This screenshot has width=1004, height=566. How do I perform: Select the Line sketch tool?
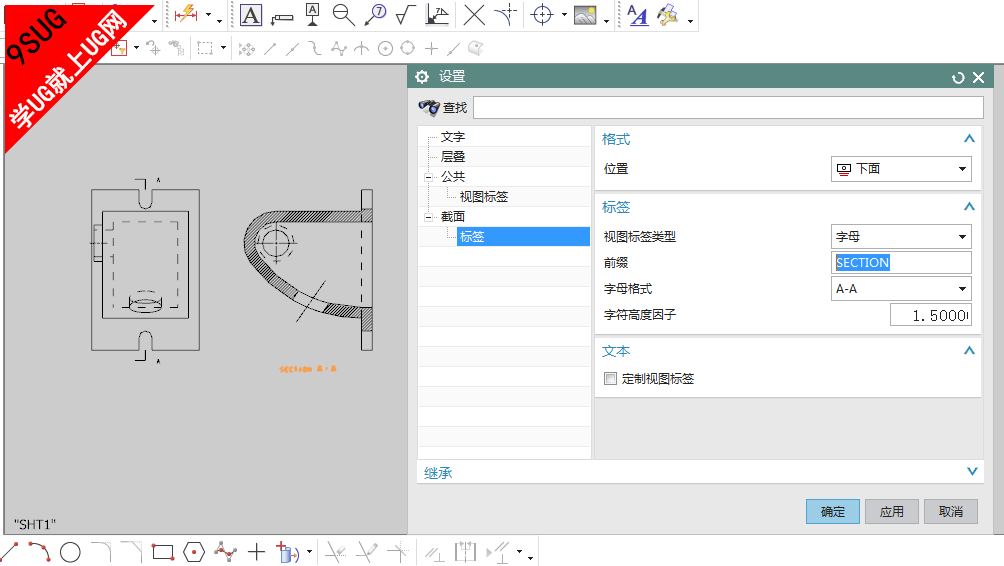tap(9, 551)
